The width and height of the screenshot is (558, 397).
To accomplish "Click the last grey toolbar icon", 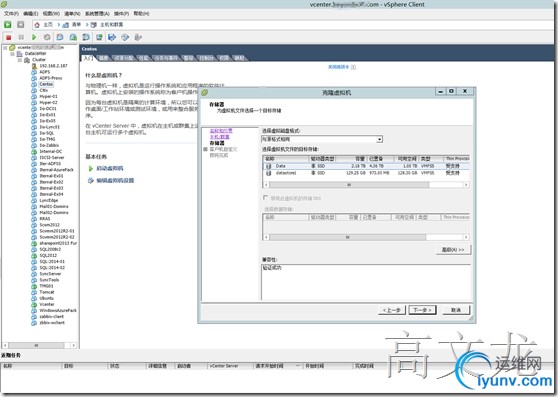I will [x=138, y=37].
